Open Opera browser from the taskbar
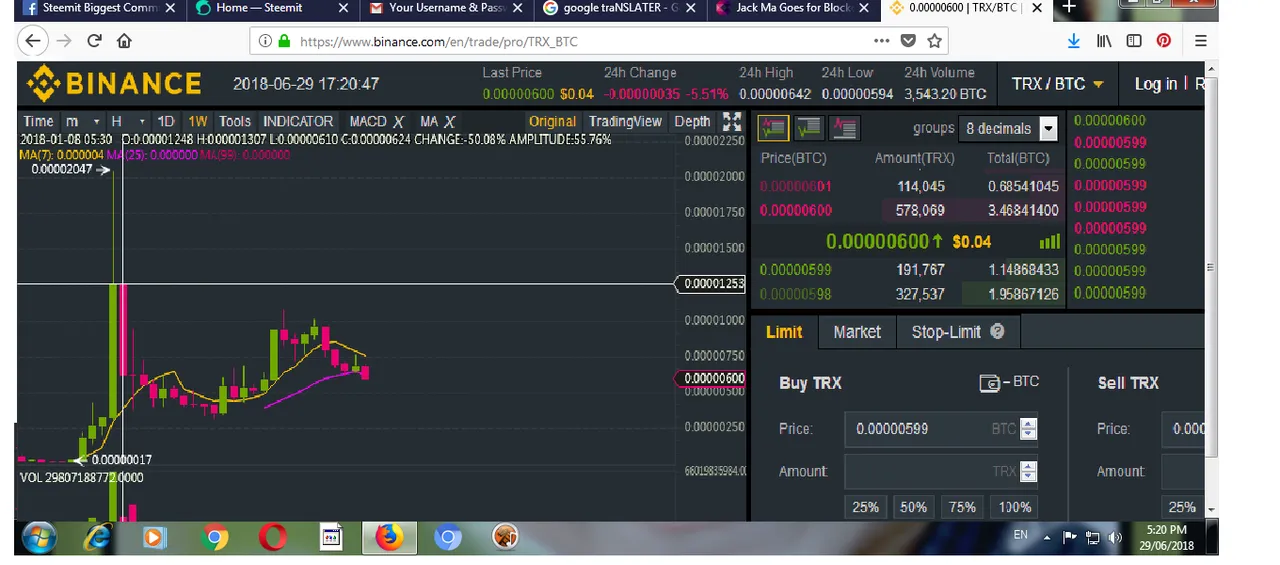1280x565 pixels. coord(273,537)
